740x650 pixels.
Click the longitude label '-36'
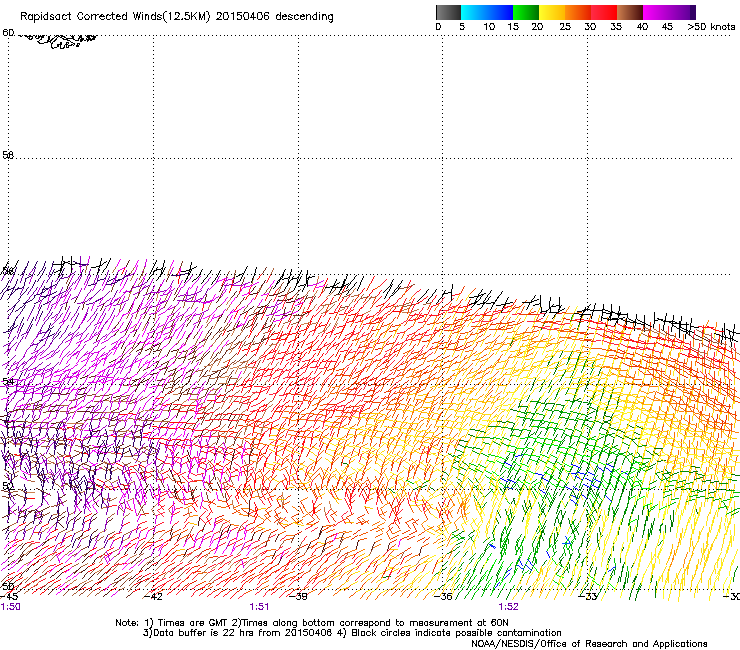[x=443, y=596]
